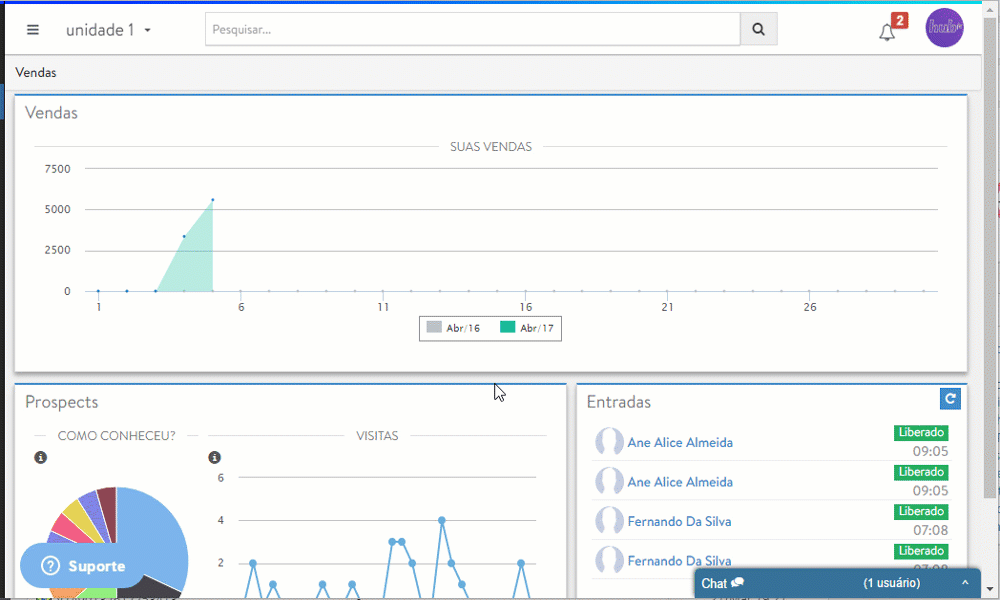Click the info icon under Como Conheceu
Viewport: 1000px width, 600px height.
click(x=41, y=458)
